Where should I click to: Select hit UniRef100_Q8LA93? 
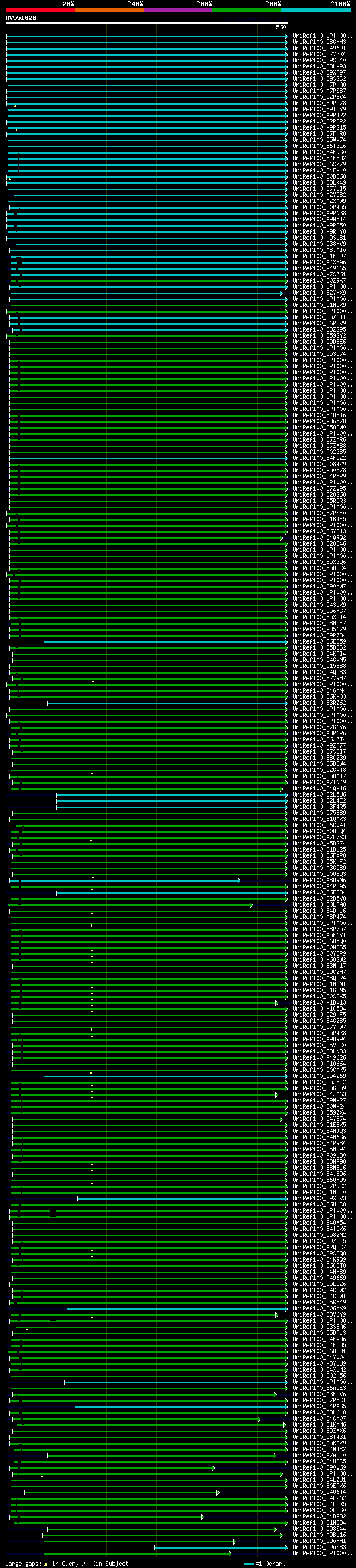319,66
